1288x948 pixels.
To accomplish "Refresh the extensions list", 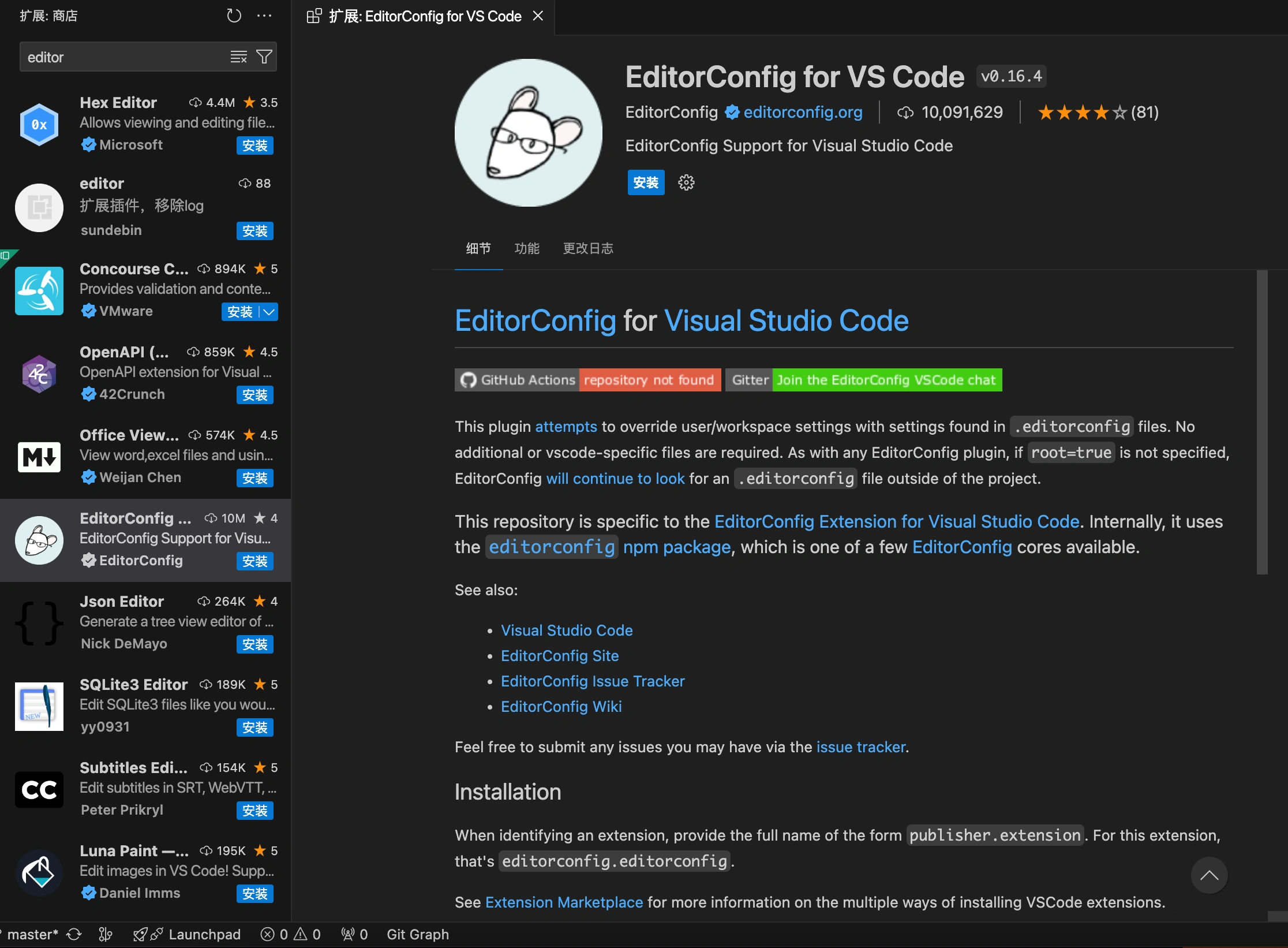I will tap(234, 16).
